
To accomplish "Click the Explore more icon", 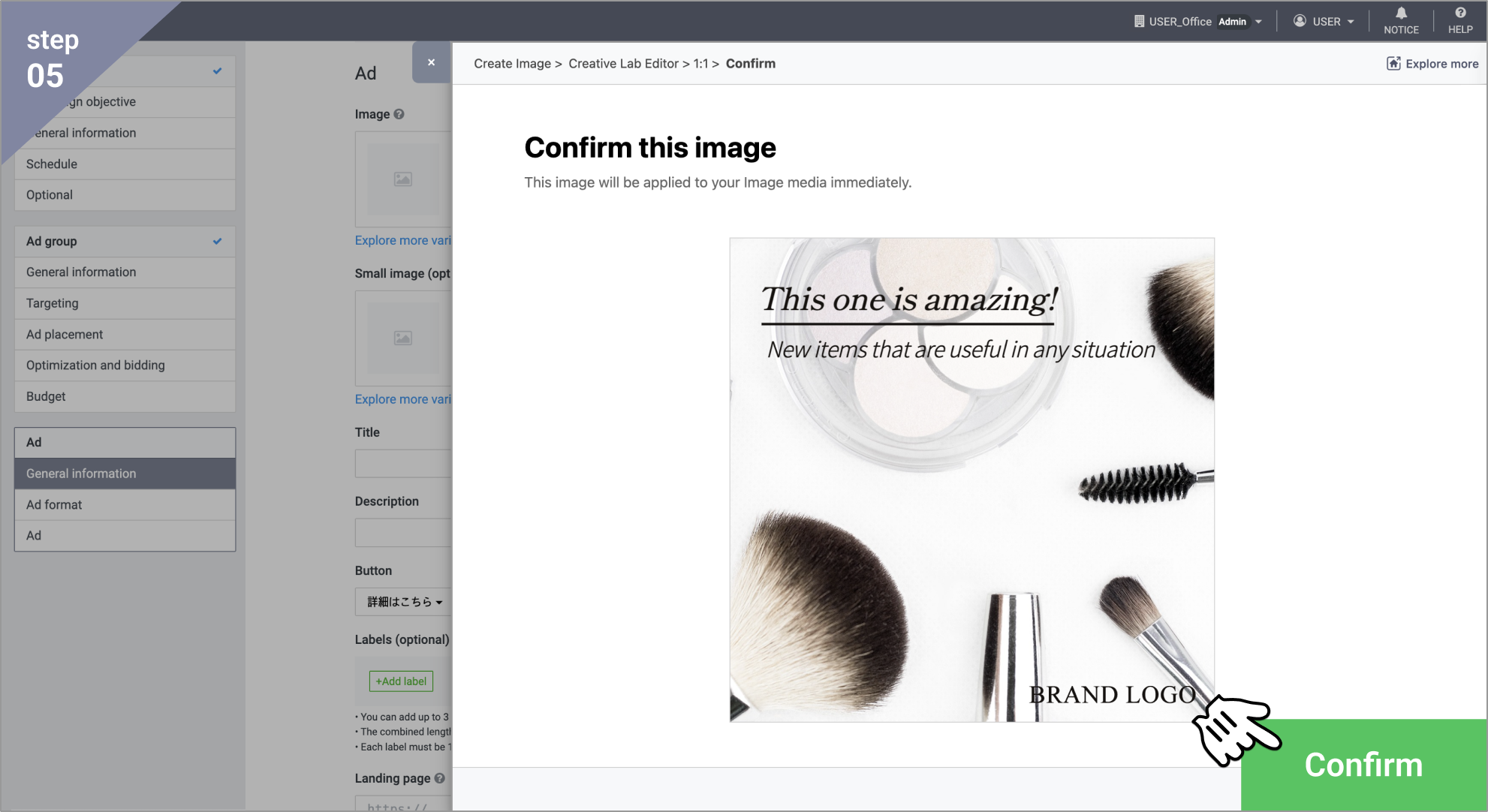I will (x=1393, y=64).
